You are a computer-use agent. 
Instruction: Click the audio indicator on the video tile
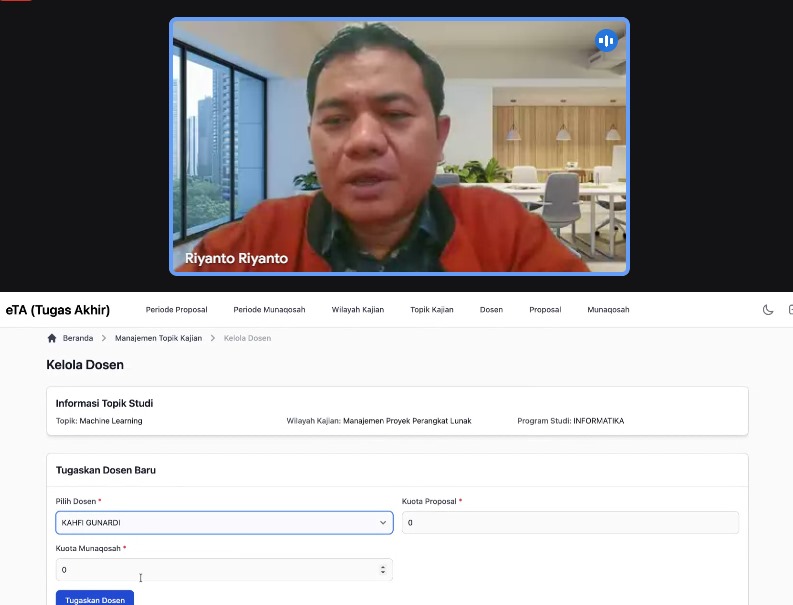pos(605,41)
